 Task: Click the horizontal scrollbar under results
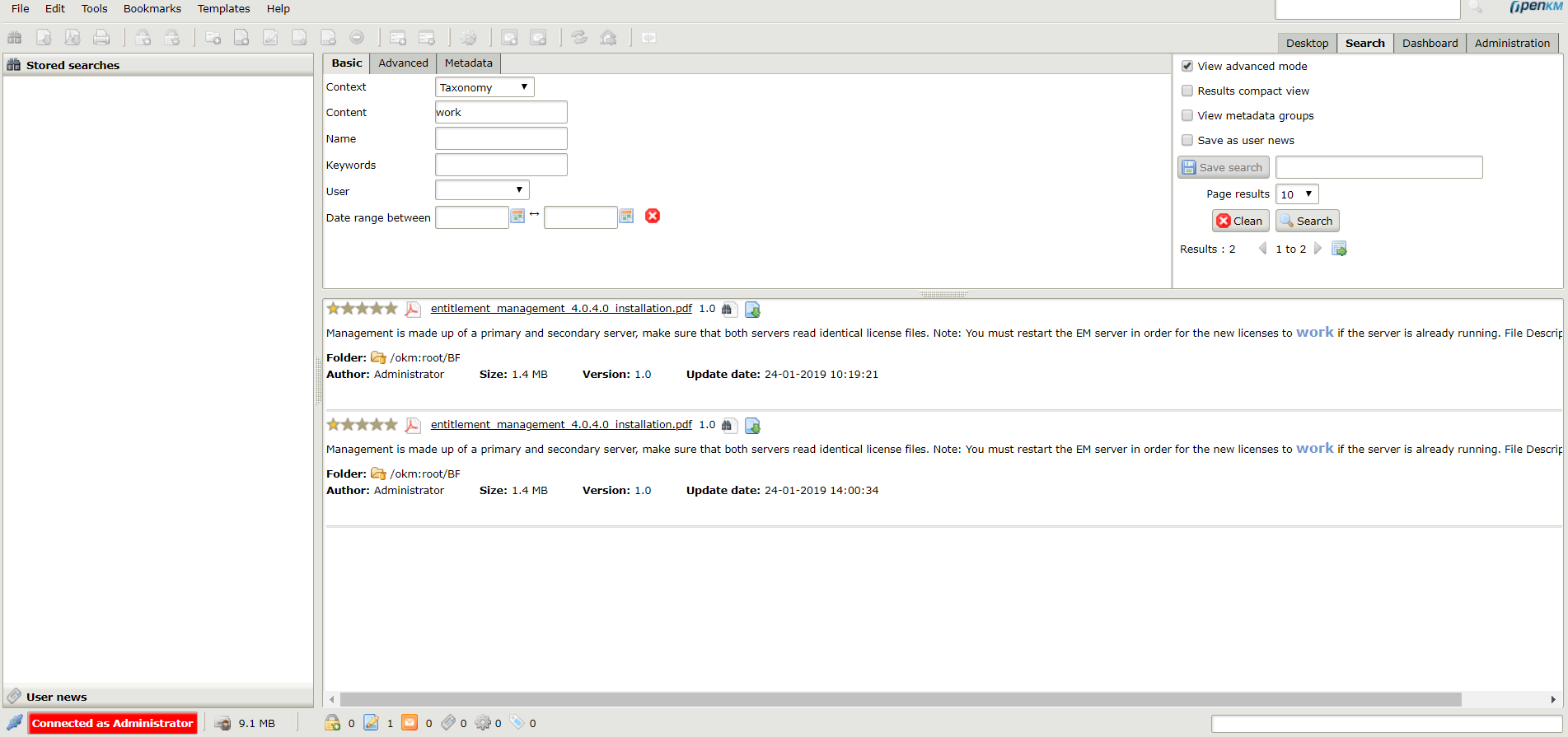click(900, 699)
